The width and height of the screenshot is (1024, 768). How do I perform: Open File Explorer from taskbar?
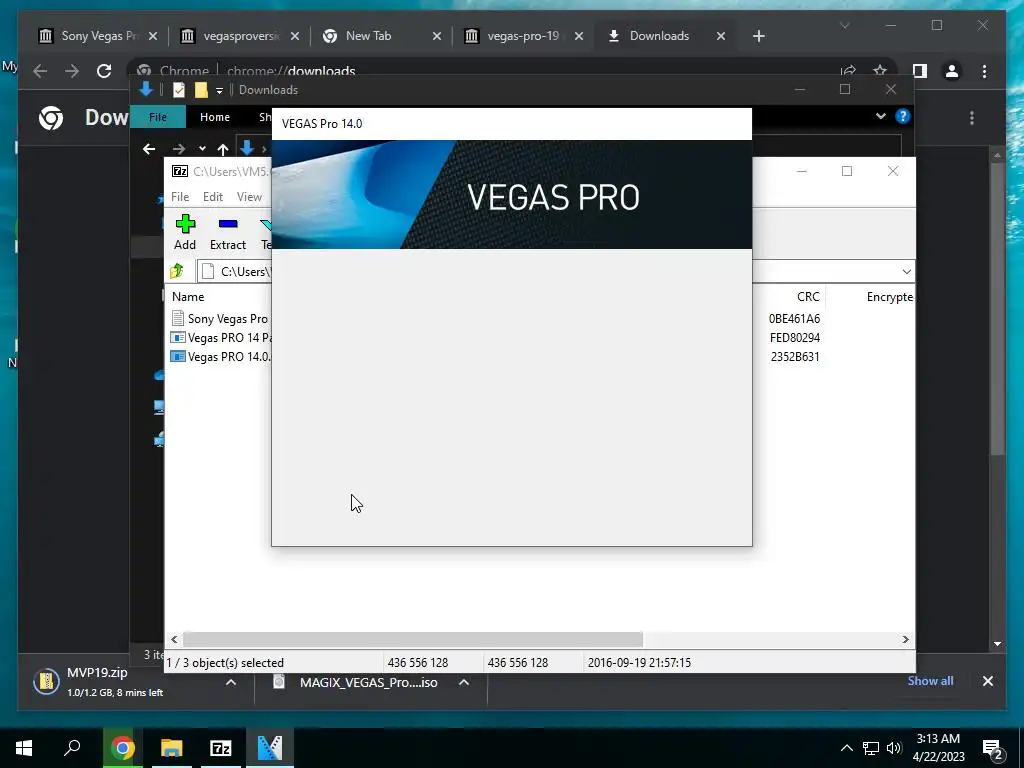171,748
